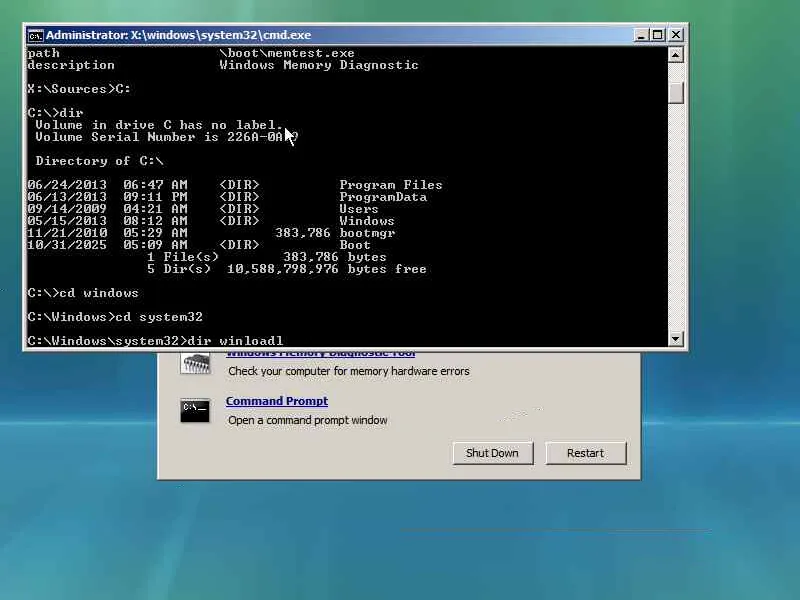Click the 'ProgramData' directory entry
Screen dimensions: 800x600
[383, 197]
